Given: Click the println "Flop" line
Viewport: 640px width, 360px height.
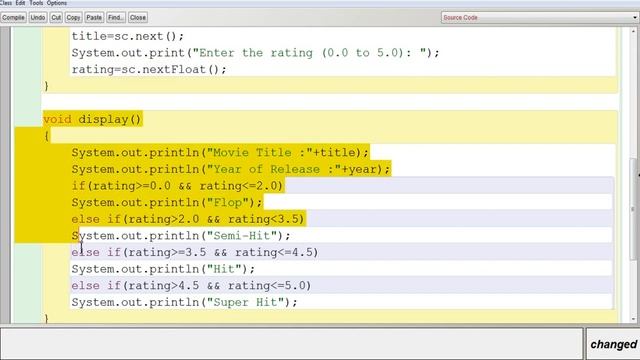Looking at the screenshot, I should (167, 202).
